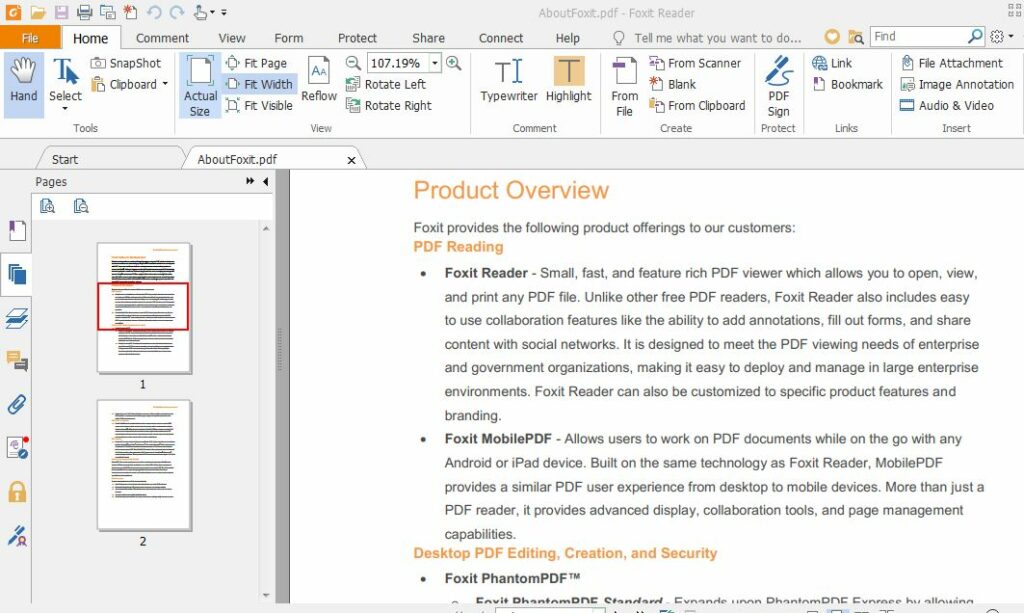Click the Print icon in quick access
Screen dimensions: 1024x613
(x=84, y=12)
